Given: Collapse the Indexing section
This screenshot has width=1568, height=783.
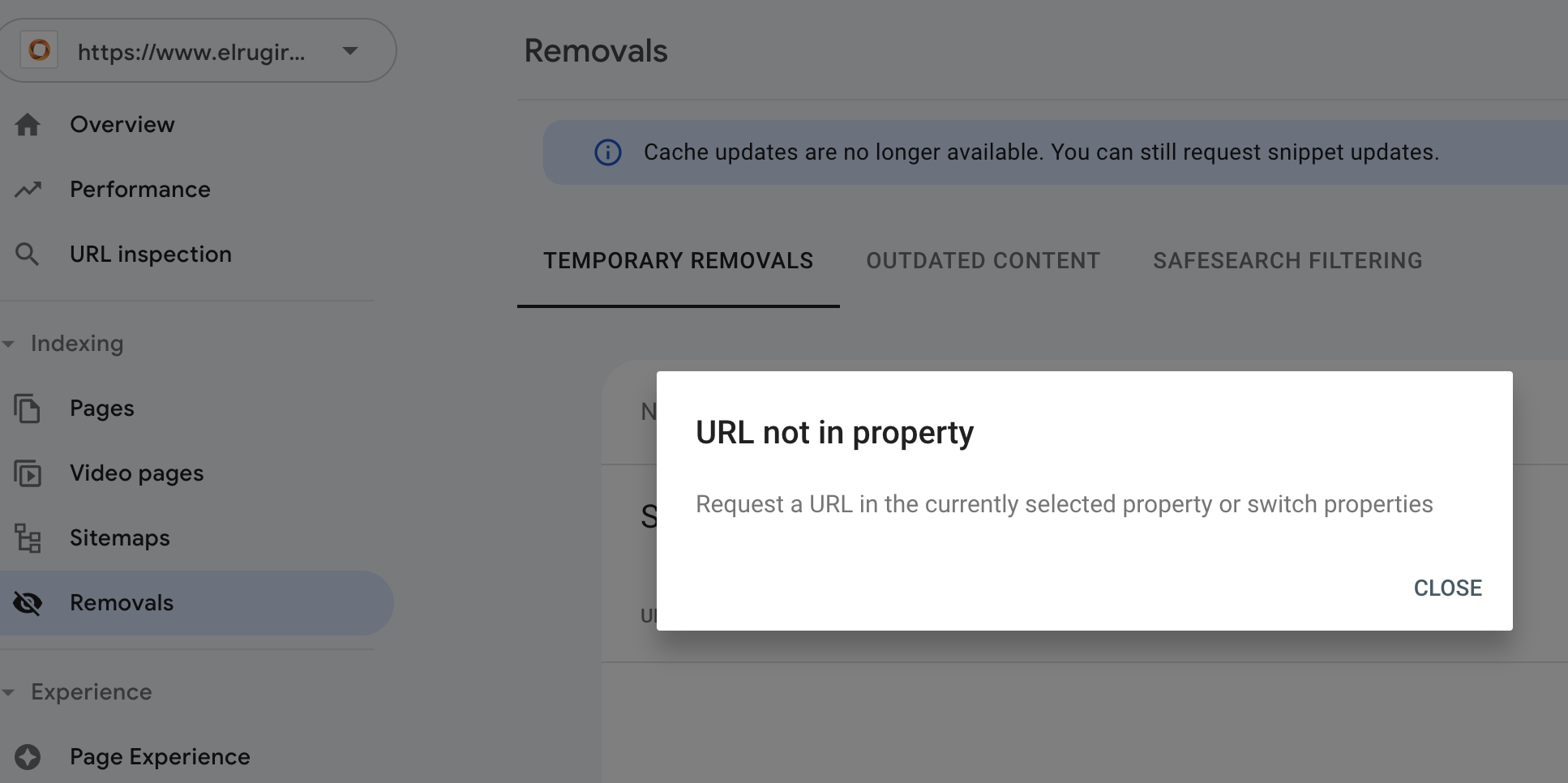Looking at the screenshot, I should coord(9,344).
